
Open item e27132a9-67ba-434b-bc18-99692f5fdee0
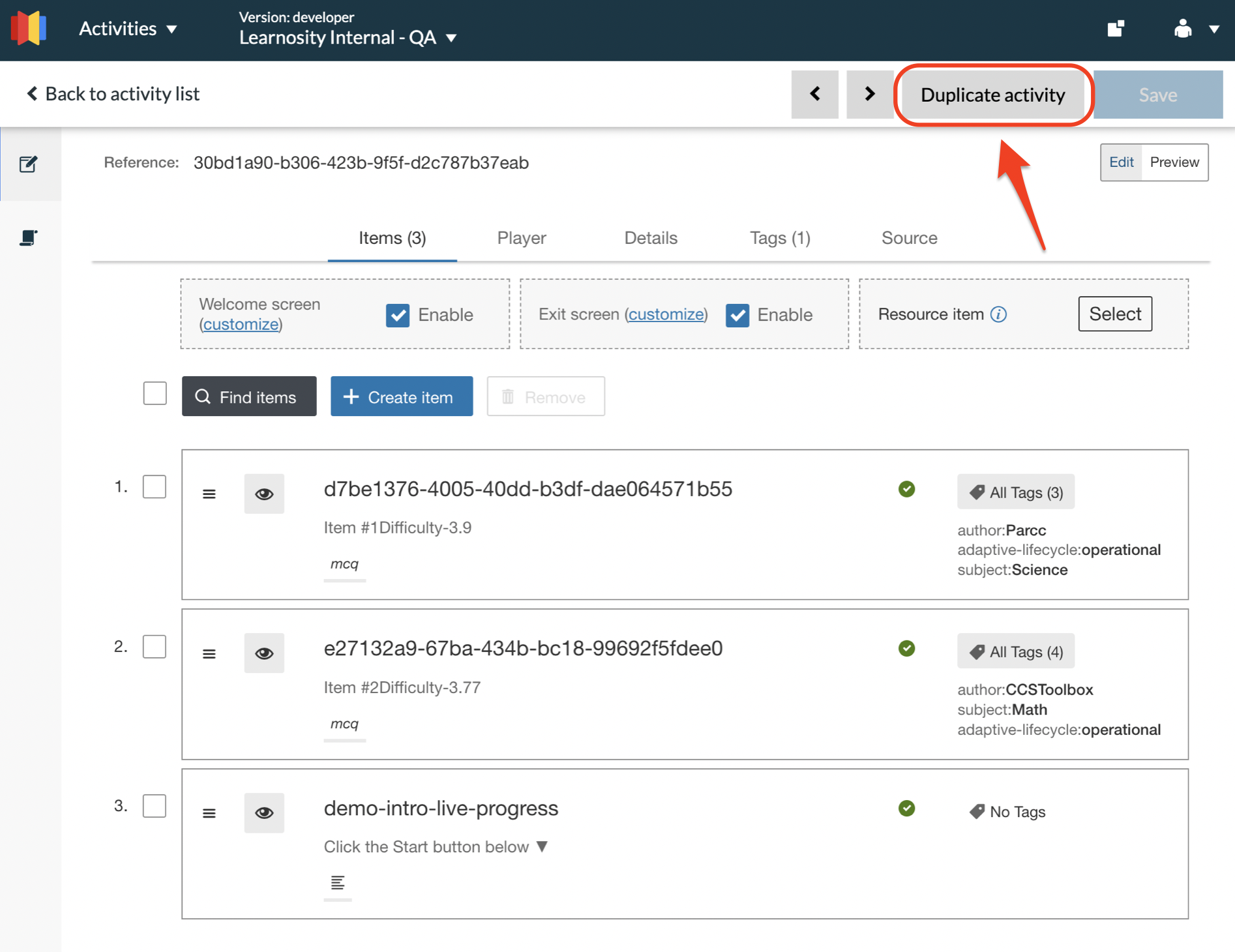[x=524, y=649]
